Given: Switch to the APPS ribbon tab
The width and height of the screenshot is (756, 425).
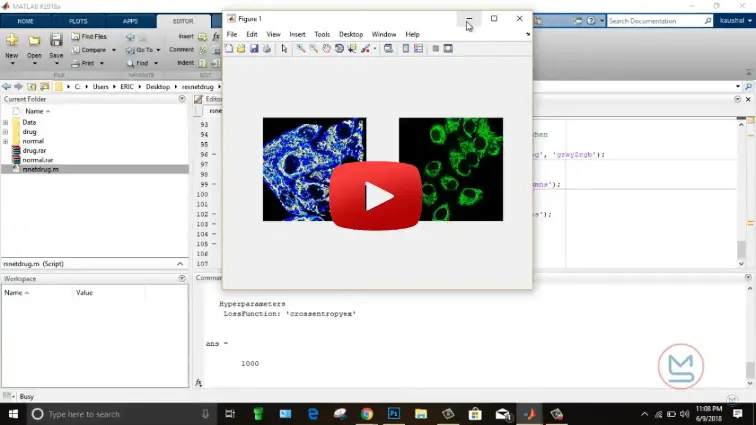Looking at the screenshot, I should 130,21.
